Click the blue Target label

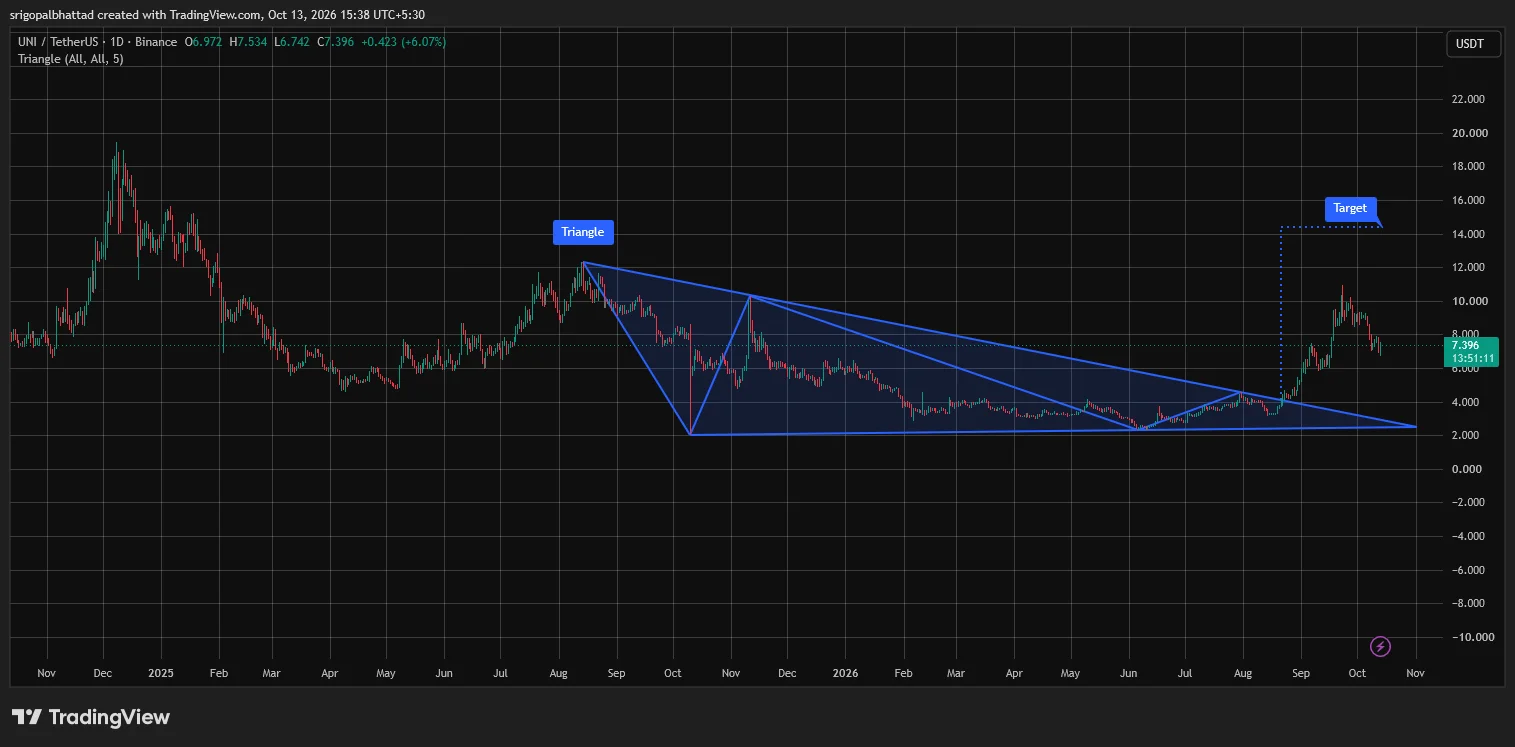click(1350, 208)
